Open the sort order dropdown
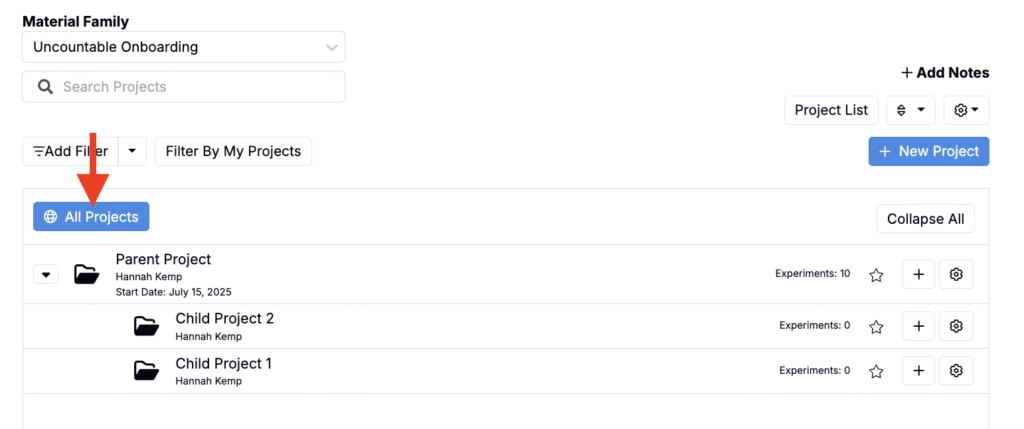The image size is (1024, 429). (x=910, y=110)
